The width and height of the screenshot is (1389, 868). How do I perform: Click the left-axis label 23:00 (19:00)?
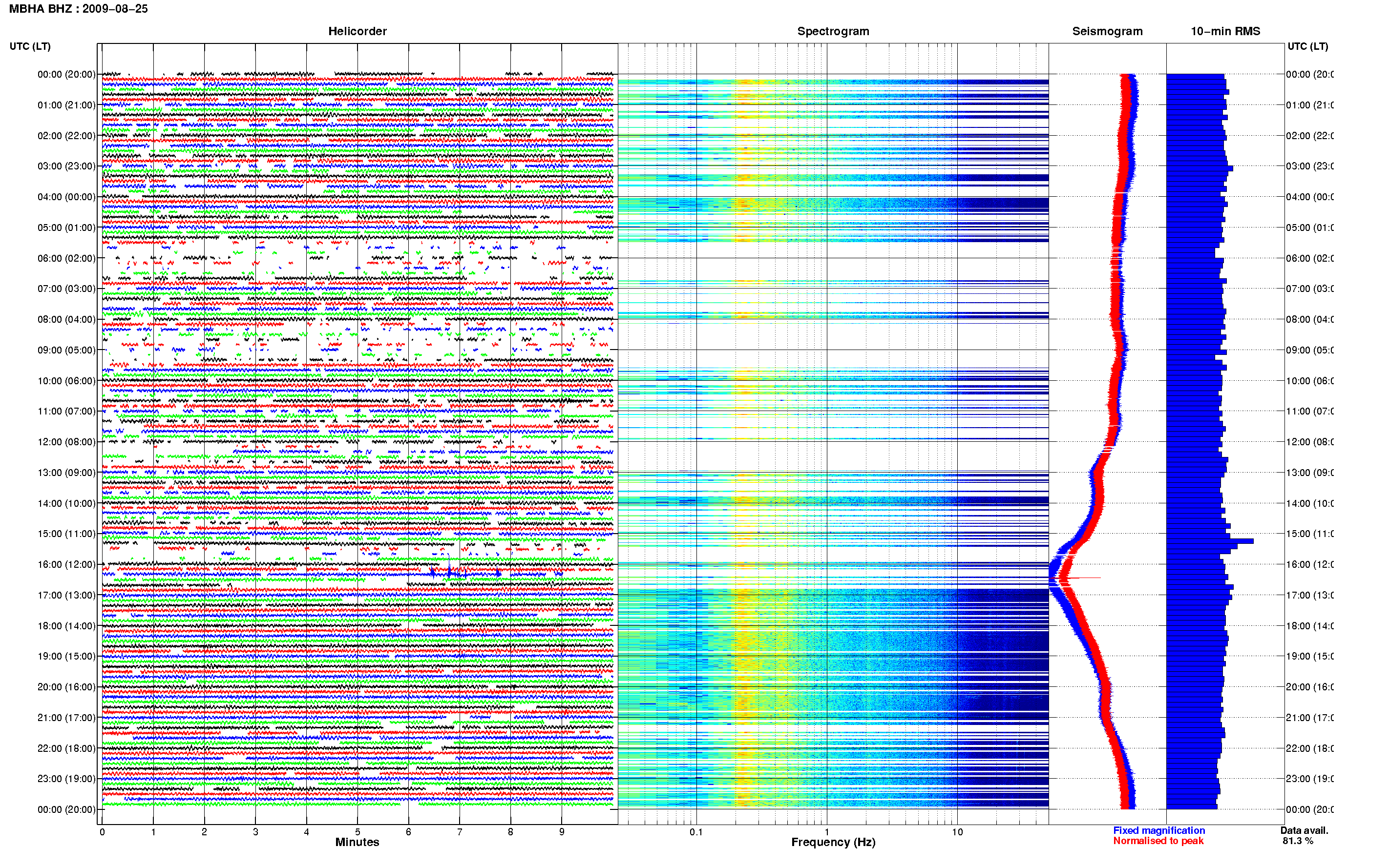66,779
